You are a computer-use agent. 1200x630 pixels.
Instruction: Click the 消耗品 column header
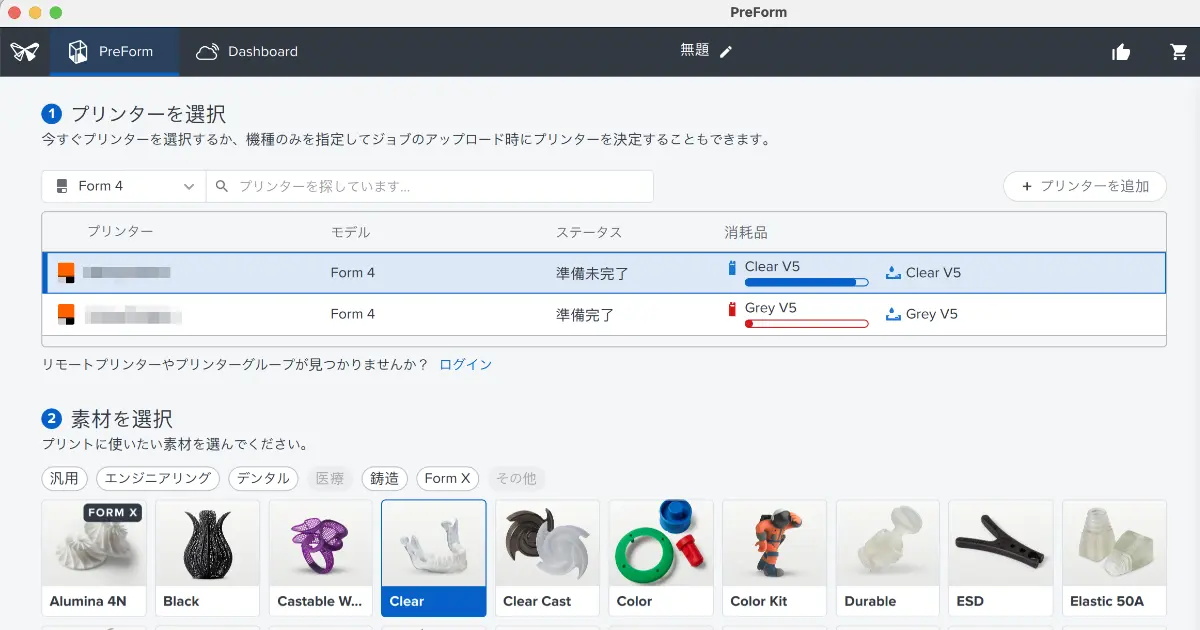(745, 232)
